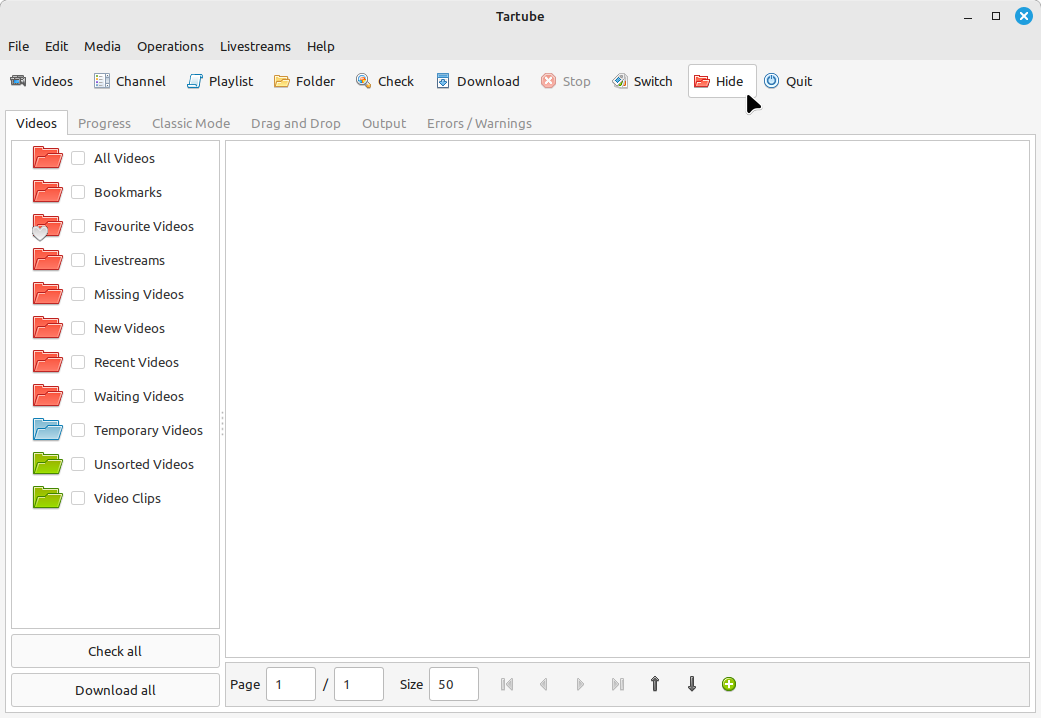This screenshot has width=1041, height=718.
Task: Add a Playlist via toolbar
Action: [220, 81]
